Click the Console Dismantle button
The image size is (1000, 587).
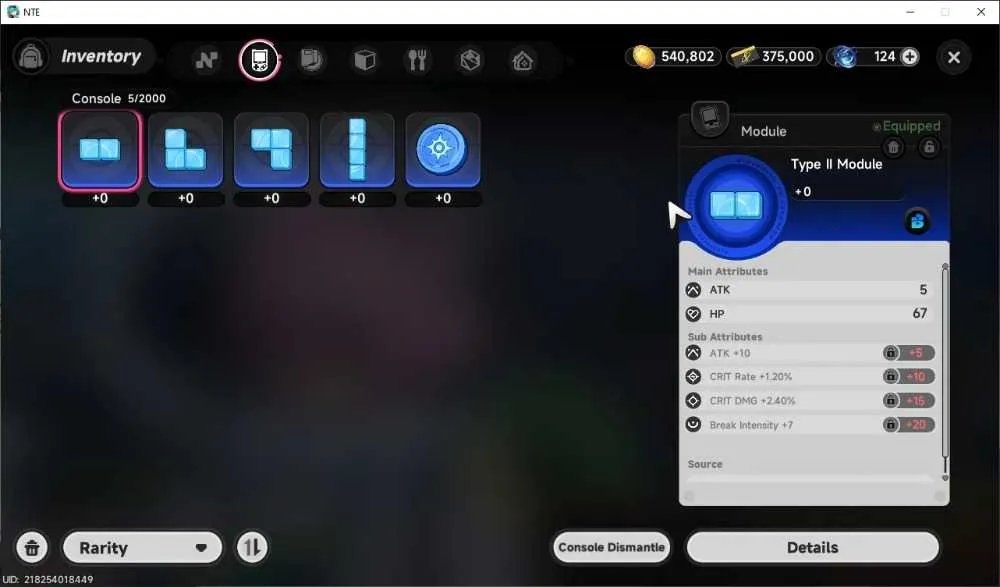[x=611, y=547]
